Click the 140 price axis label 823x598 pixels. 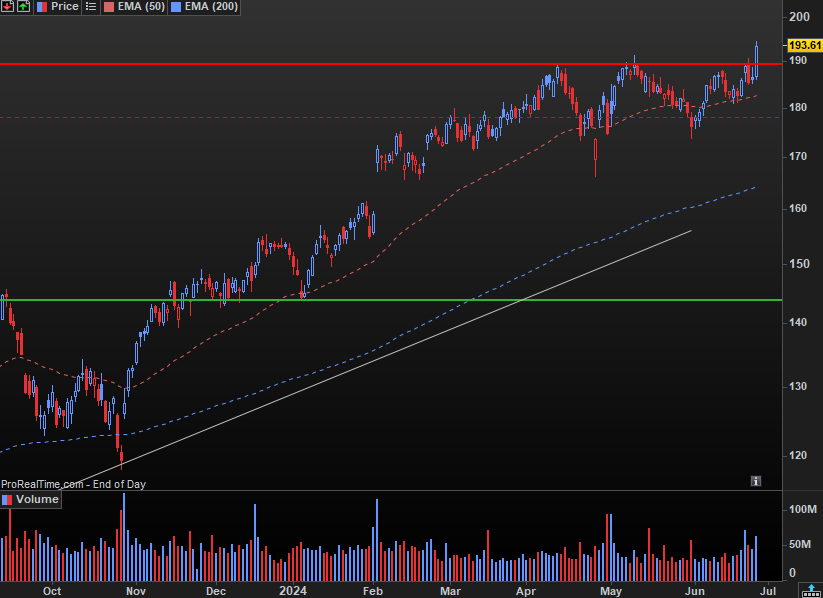click(798, 322)
